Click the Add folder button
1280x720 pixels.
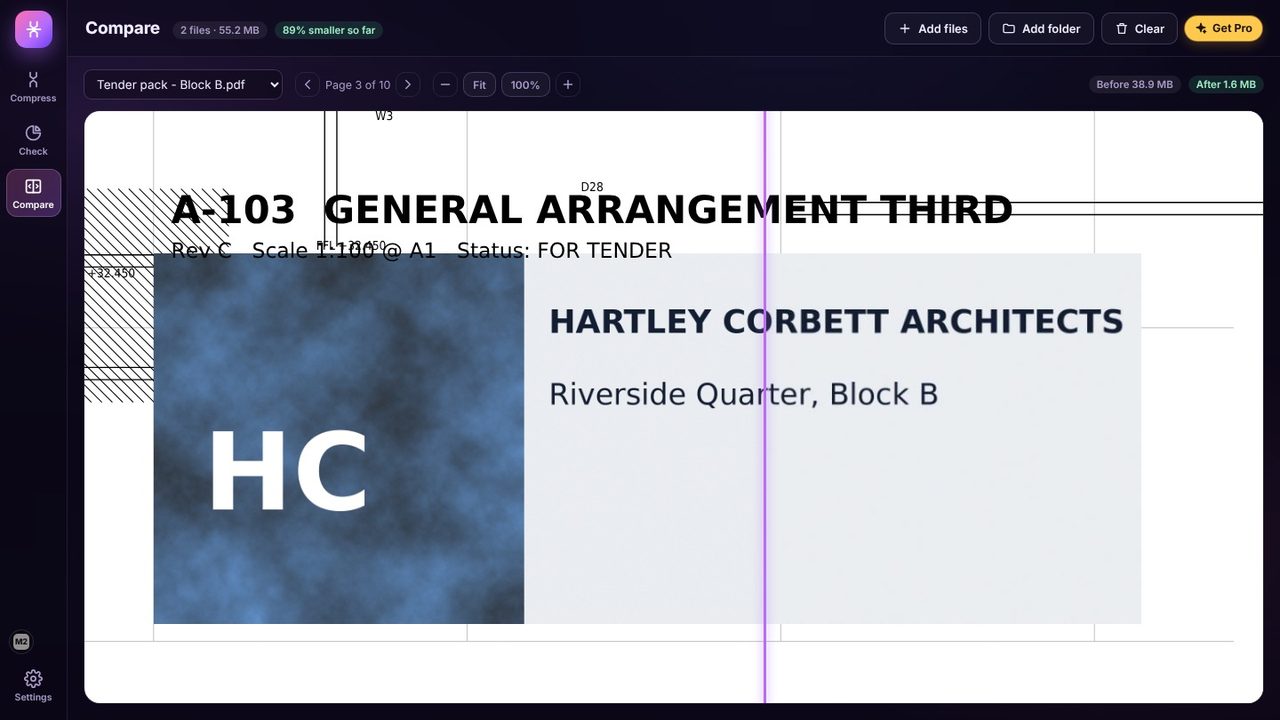1041,29
